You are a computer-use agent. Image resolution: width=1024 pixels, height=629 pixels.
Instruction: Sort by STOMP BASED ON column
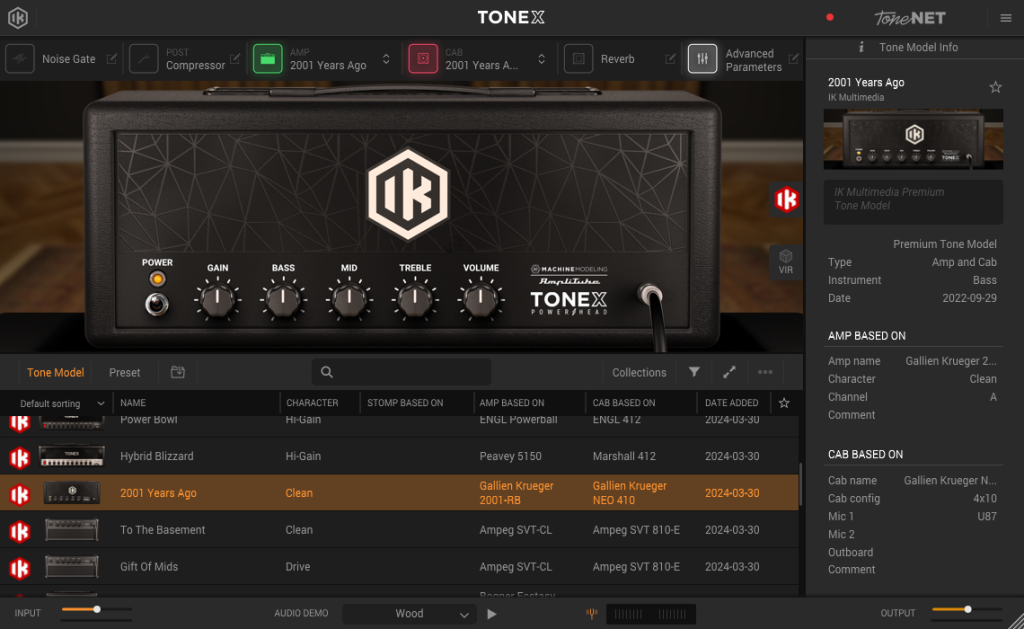click(405, 403)
